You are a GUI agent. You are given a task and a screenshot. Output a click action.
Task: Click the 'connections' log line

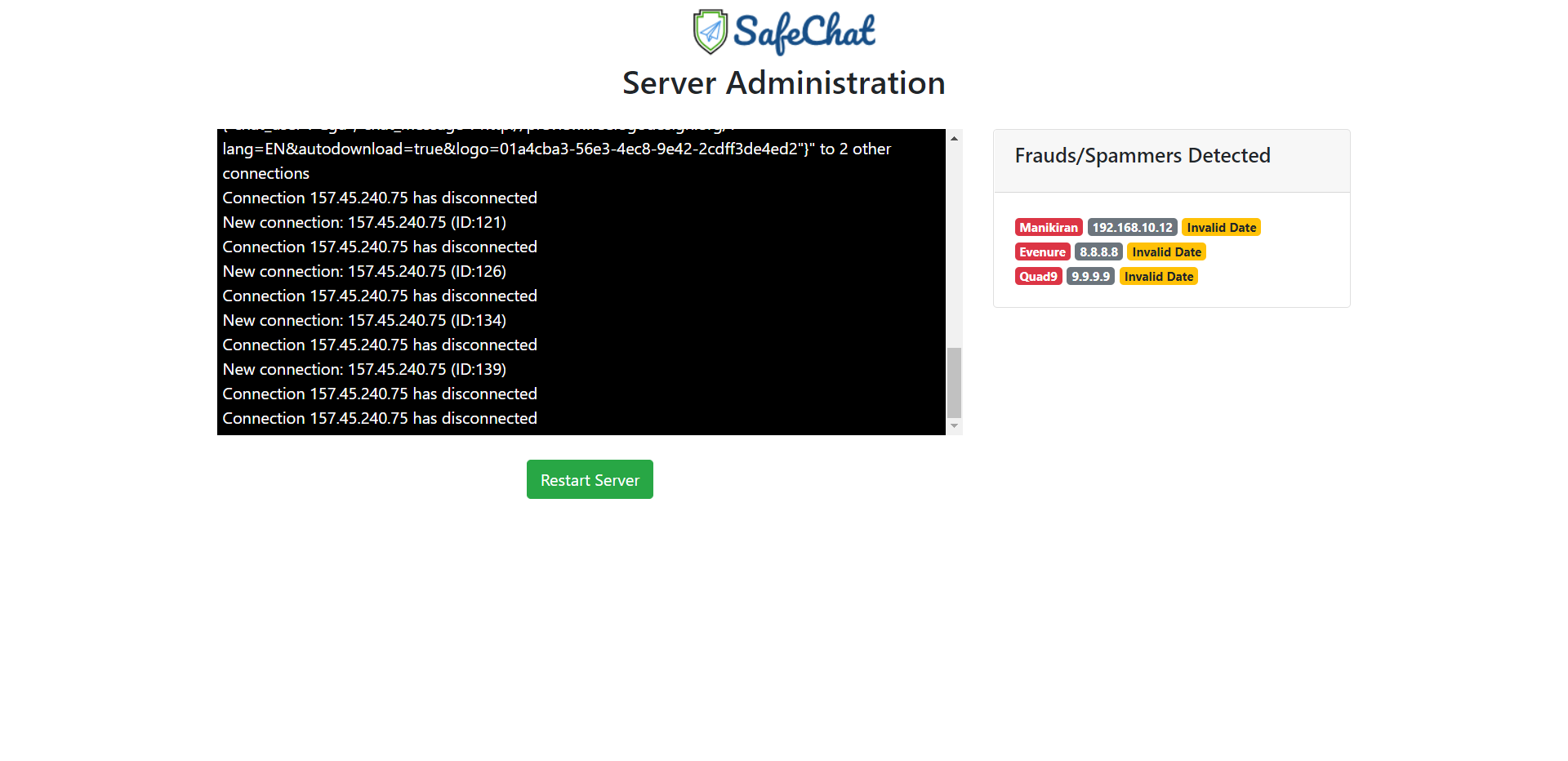(x=265, y=173)
